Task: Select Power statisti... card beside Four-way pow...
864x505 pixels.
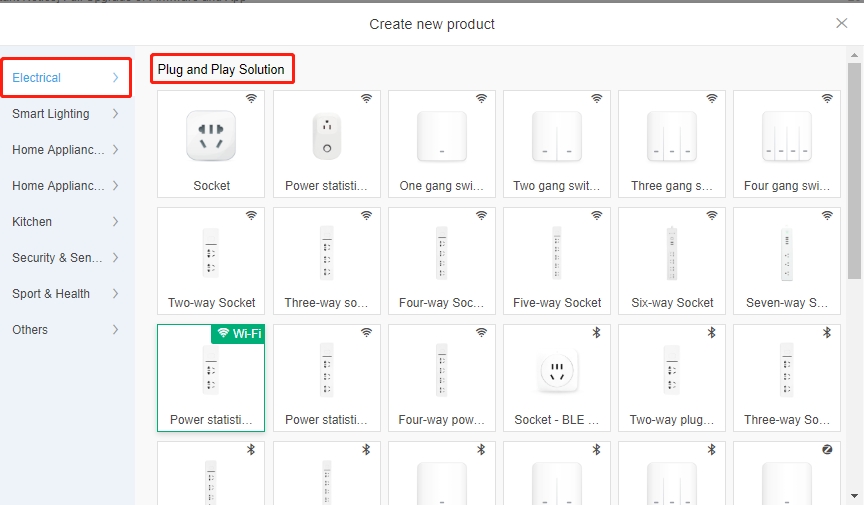Action: click(327, 378)
